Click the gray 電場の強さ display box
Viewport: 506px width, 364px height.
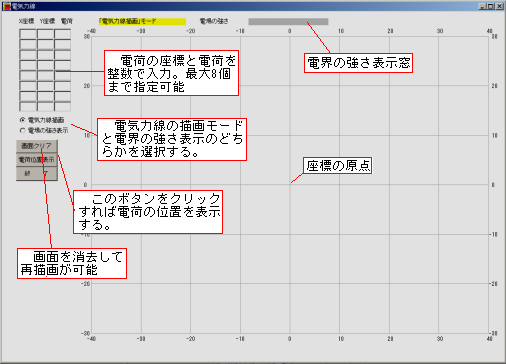(x=288, y=22)
